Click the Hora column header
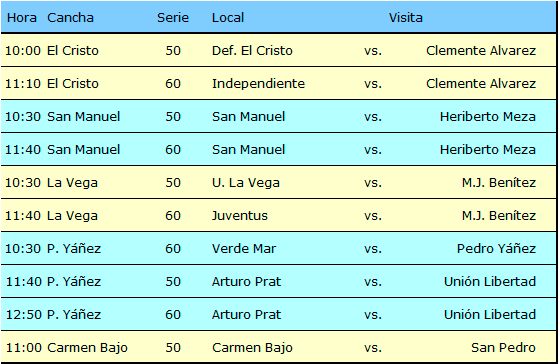 pyautogui.click(x=22, y=18)
